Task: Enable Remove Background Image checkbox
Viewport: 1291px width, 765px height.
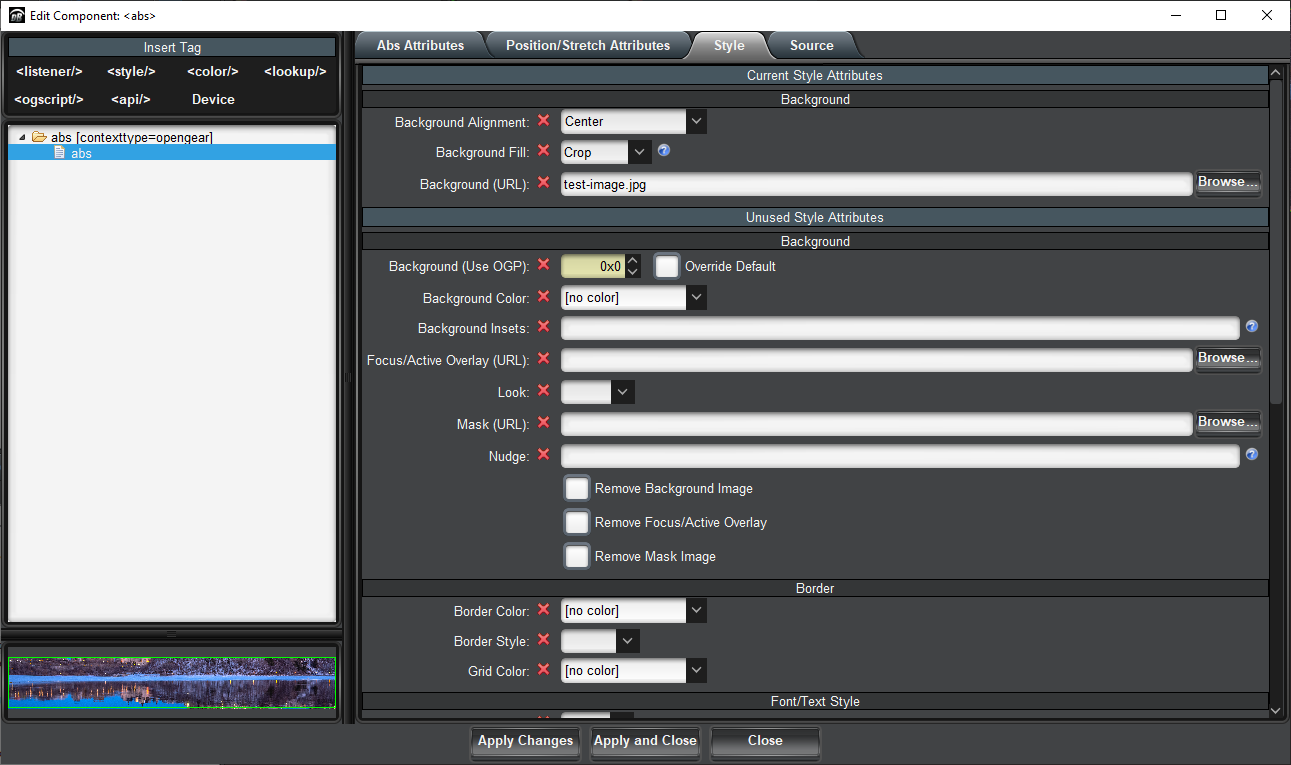Action: click(577, 489)
